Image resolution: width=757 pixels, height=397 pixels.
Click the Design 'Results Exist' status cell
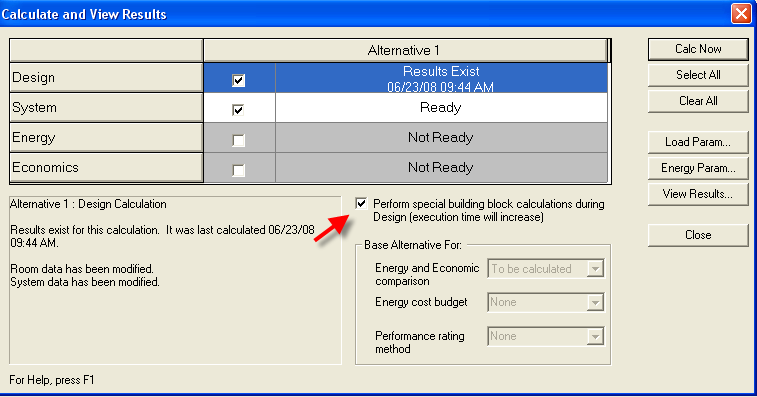[x=441, y=78]
